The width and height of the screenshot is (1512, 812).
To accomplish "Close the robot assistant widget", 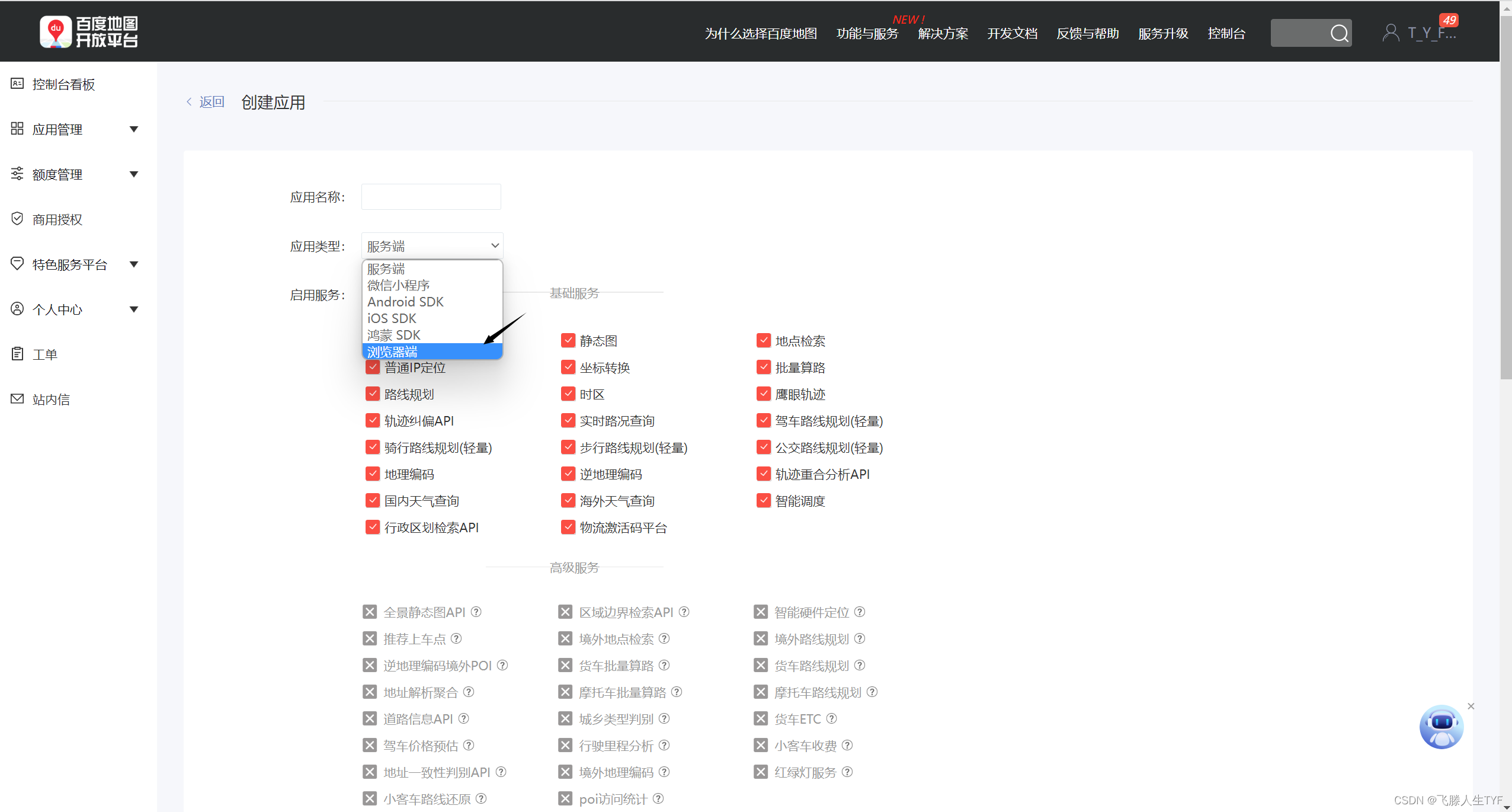I will (x=1471, y=706).
